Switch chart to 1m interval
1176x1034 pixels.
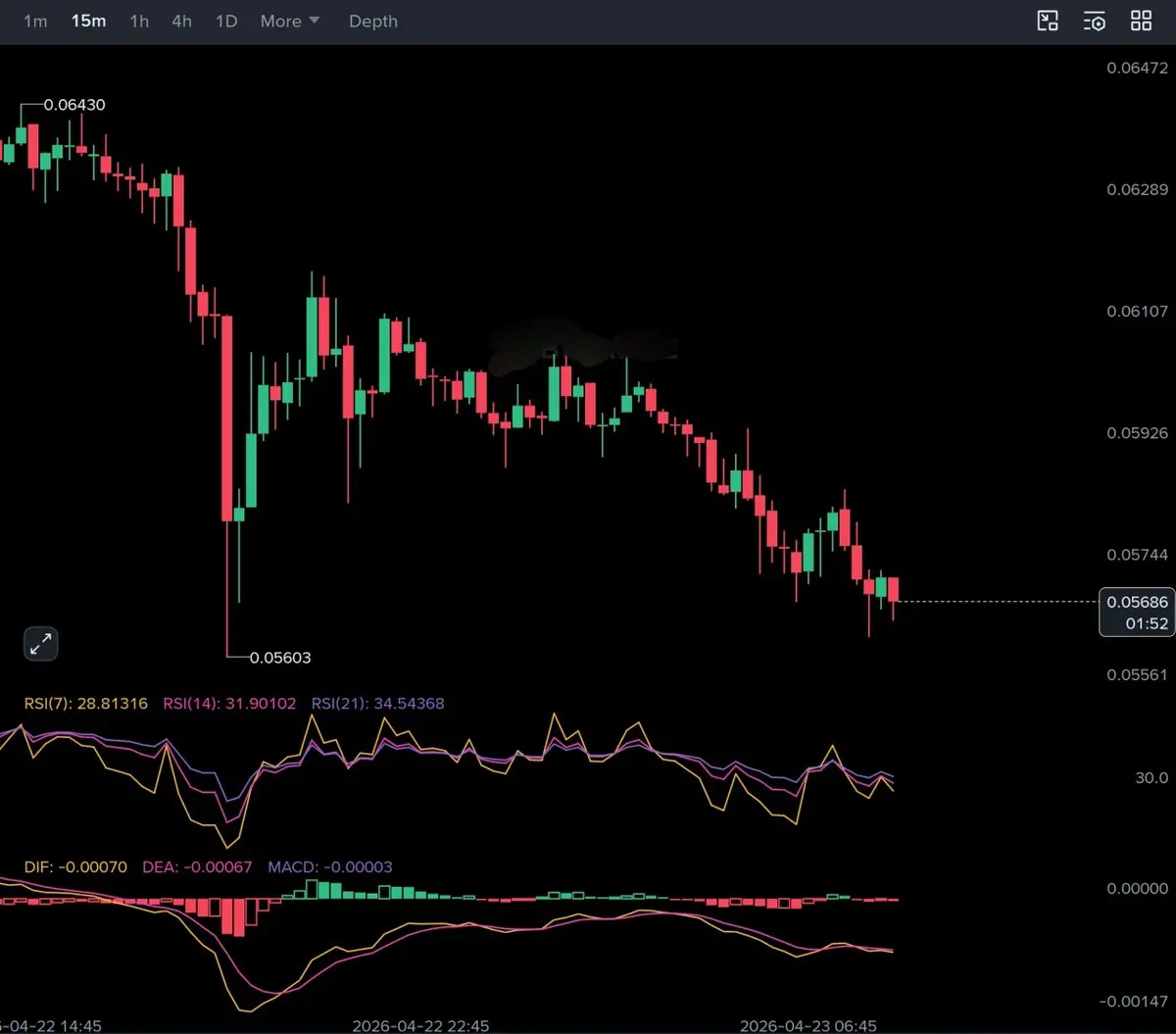click(x=35, y=21)
